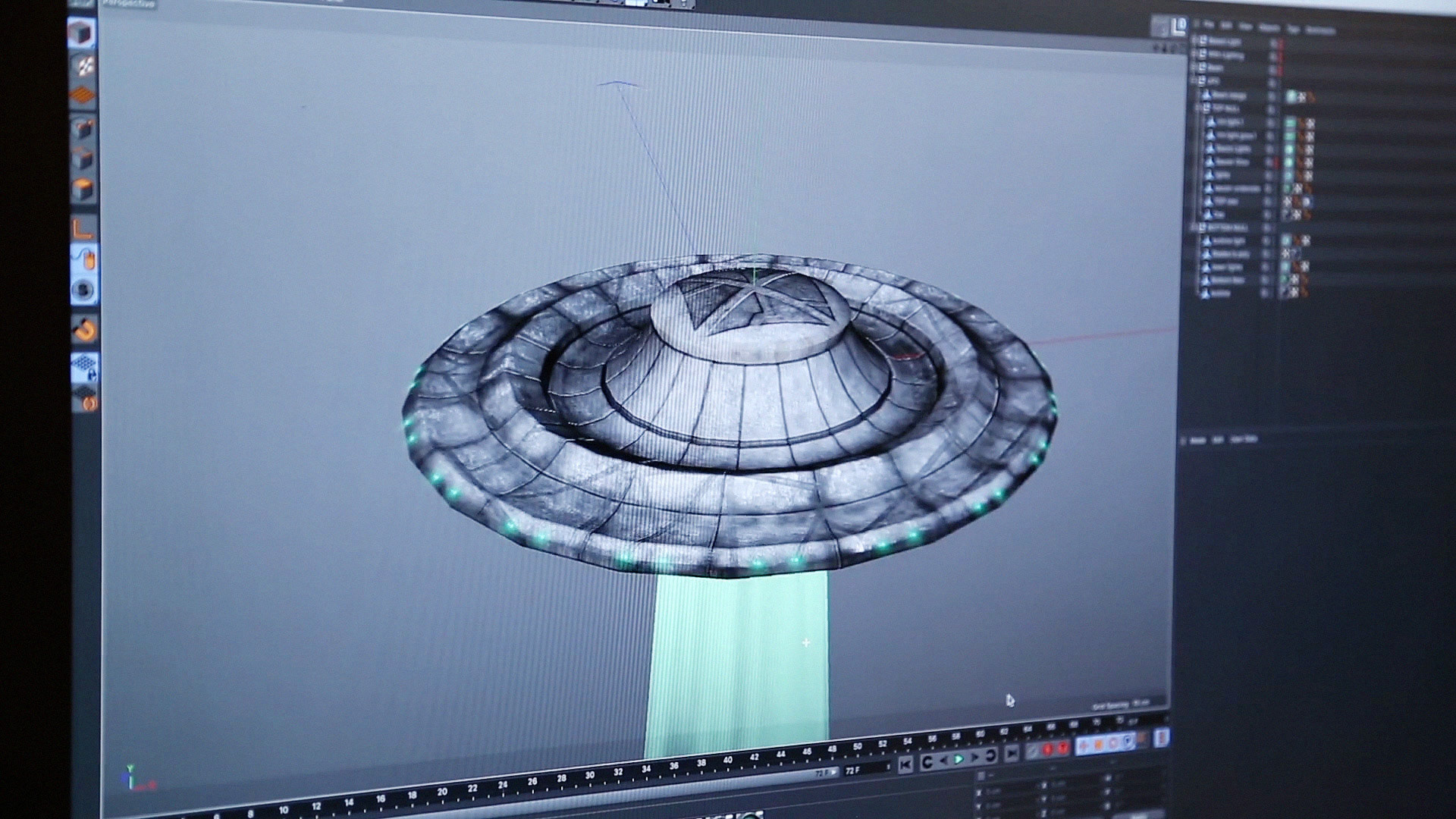Play the animation forwards
This screenshot has width=1456, height=819.
coord(959,758)
